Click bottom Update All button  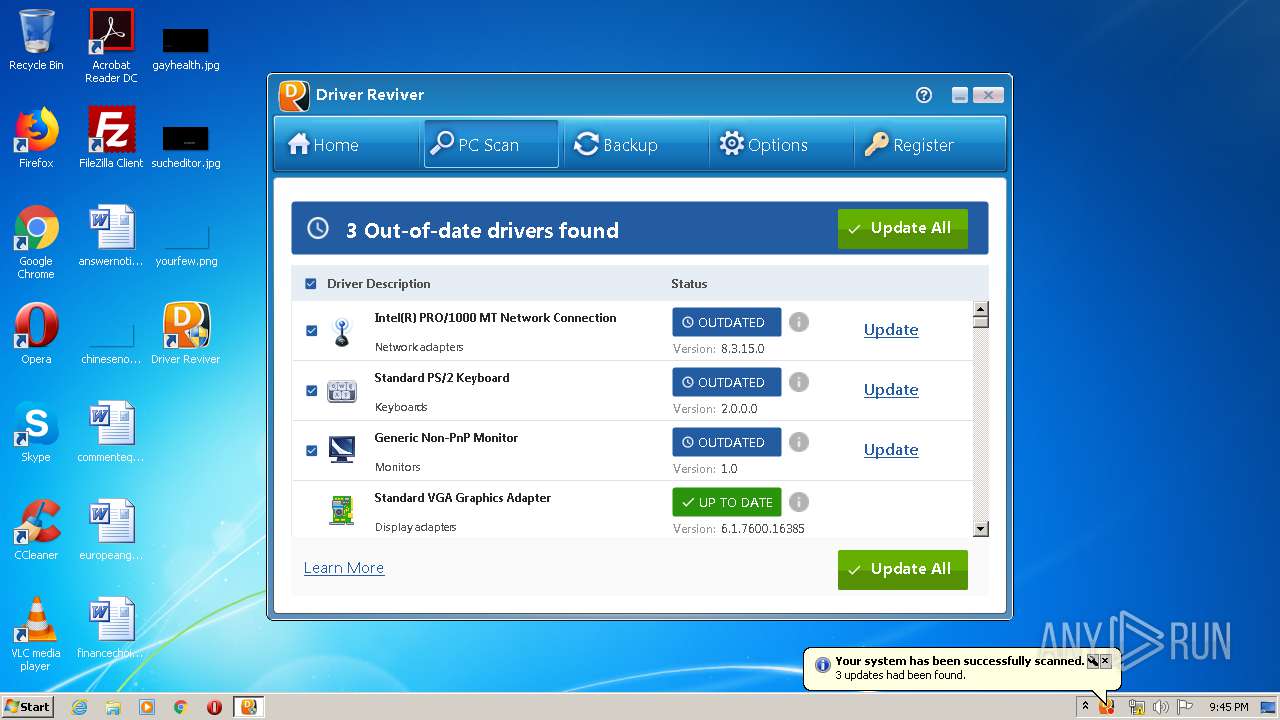902,570
